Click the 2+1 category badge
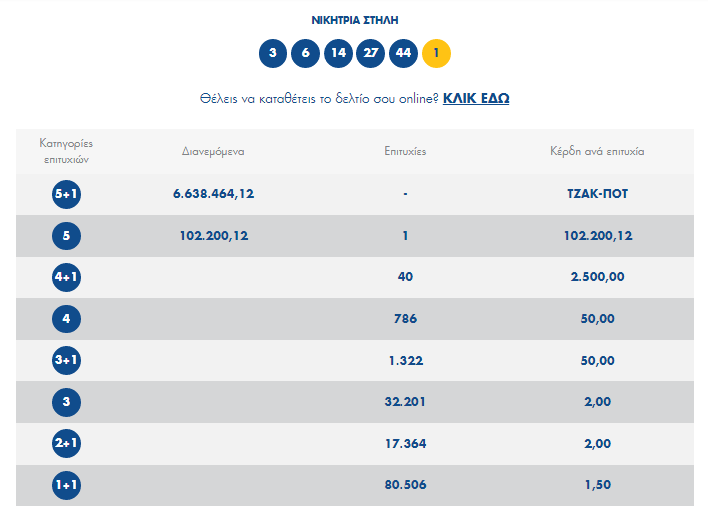This screenshot has width=708, height=509. click(x=66, y=443)
